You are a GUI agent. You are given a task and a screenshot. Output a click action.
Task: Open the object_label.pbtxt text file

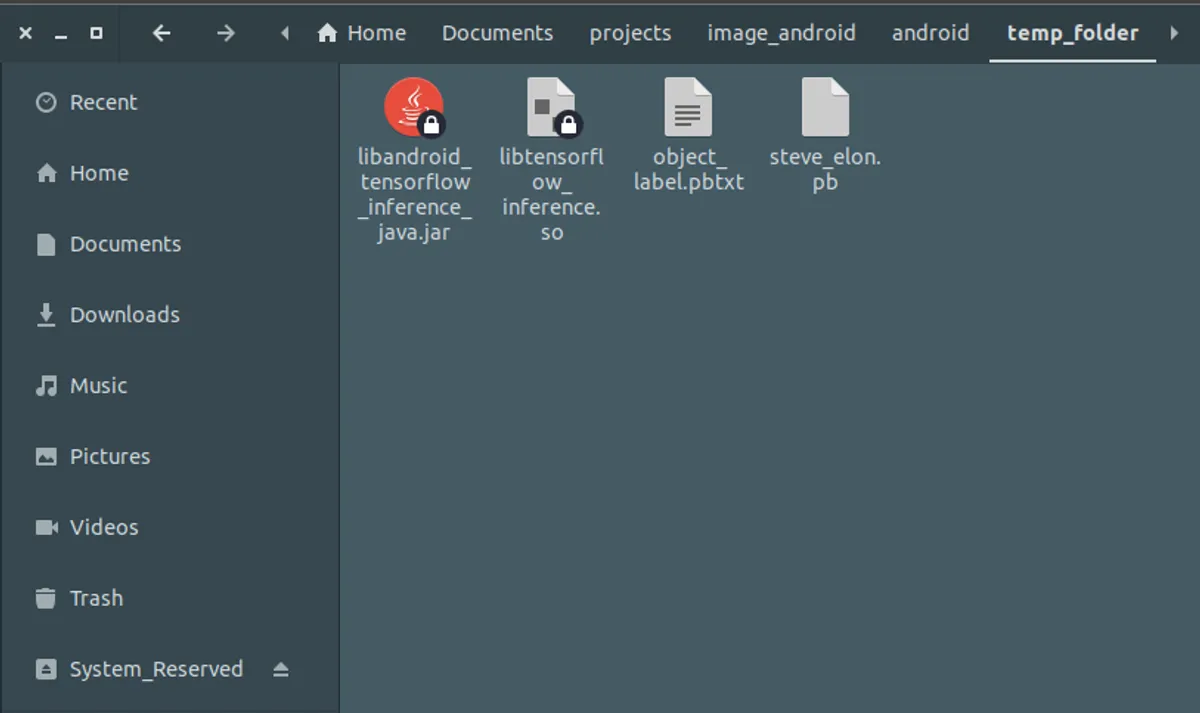[688, 108]
